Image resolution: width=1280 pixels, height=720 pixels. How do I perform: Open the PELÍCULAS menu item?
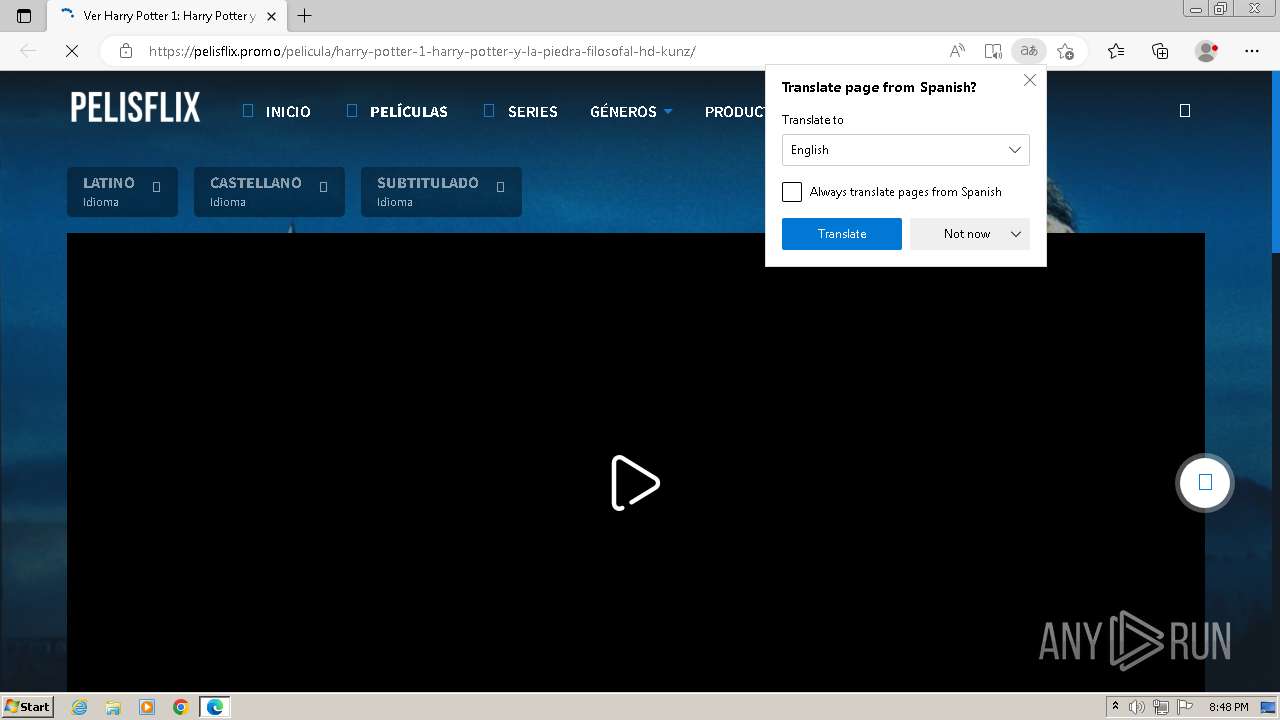coord(397,111)
